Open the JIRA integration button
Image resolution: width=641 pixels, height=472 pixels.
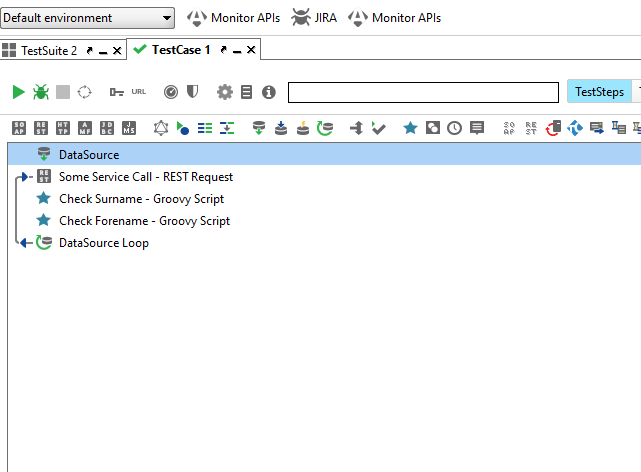click(x=314, y=18)
